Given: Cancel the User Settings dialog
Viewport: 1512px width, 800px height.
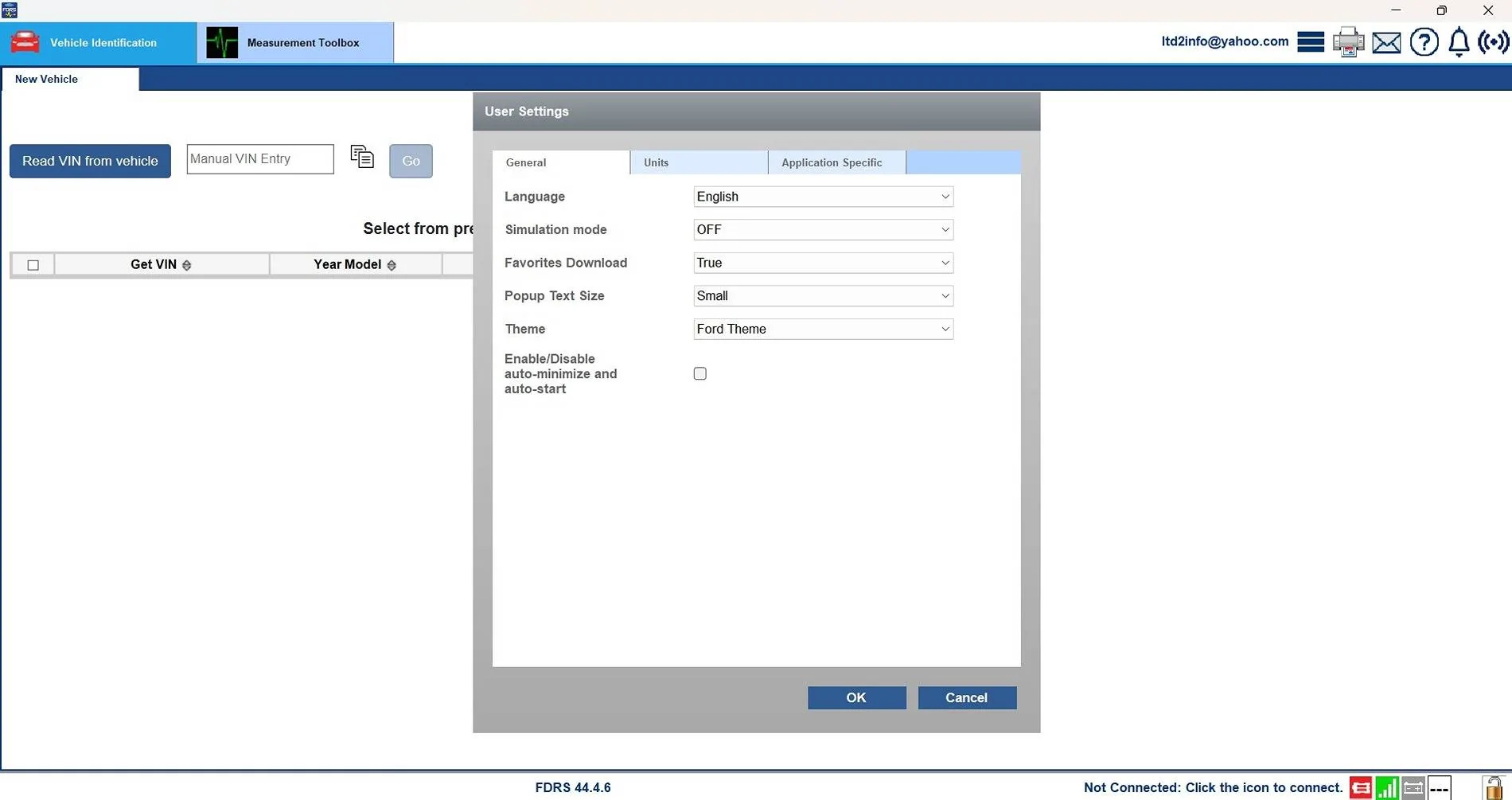Looking at the screenshot, I should pos(966,697).
